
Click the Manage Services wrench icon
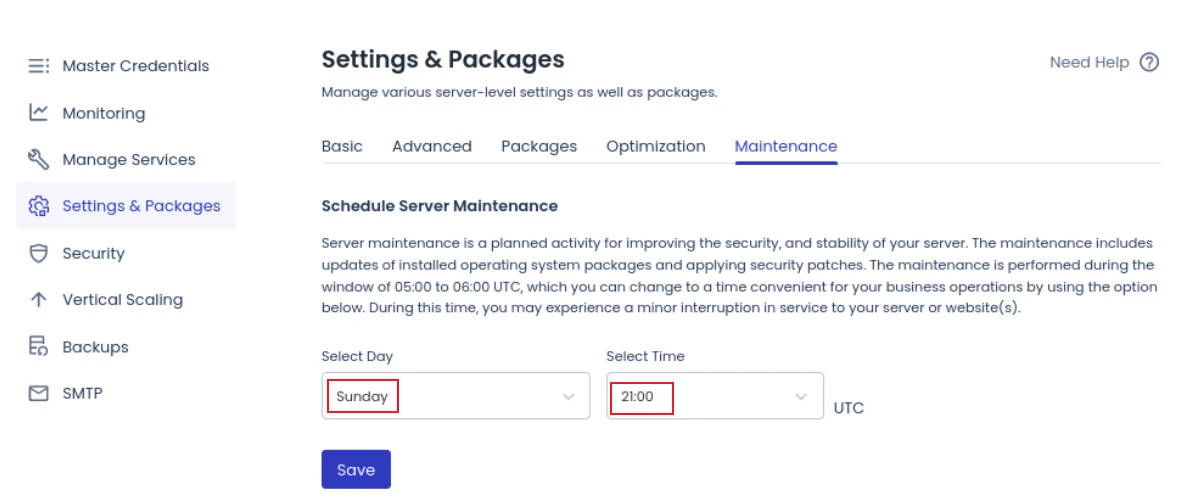[x=39, y=160]
